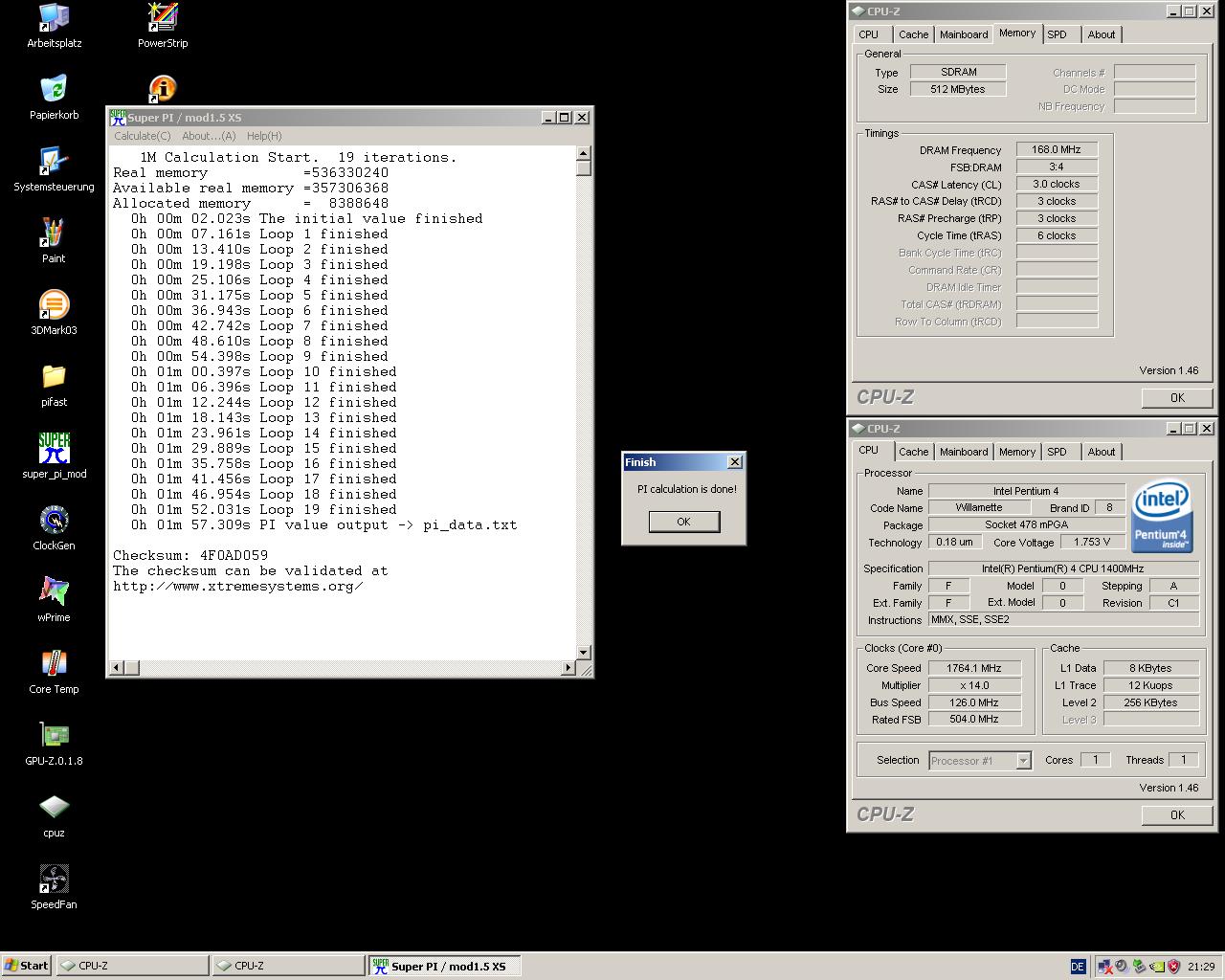Click the Size 512 MBytes field
Viewport: 1225px width, 980px height.
957,89
